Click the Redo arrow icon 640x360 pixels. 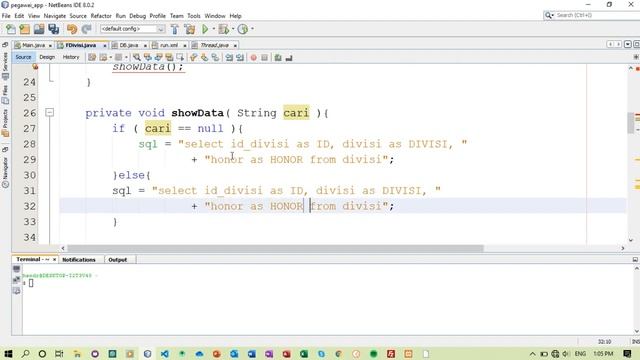(86, 29)
